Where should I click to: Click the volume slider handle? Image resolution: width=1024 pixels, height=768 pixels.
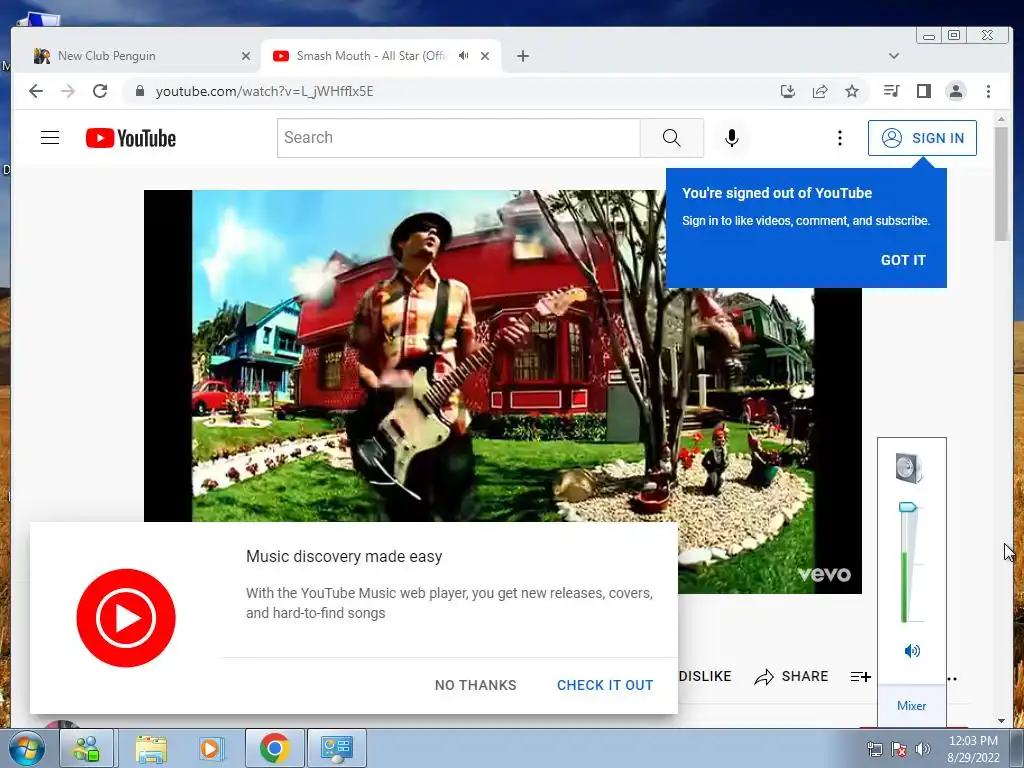point(908,507)
